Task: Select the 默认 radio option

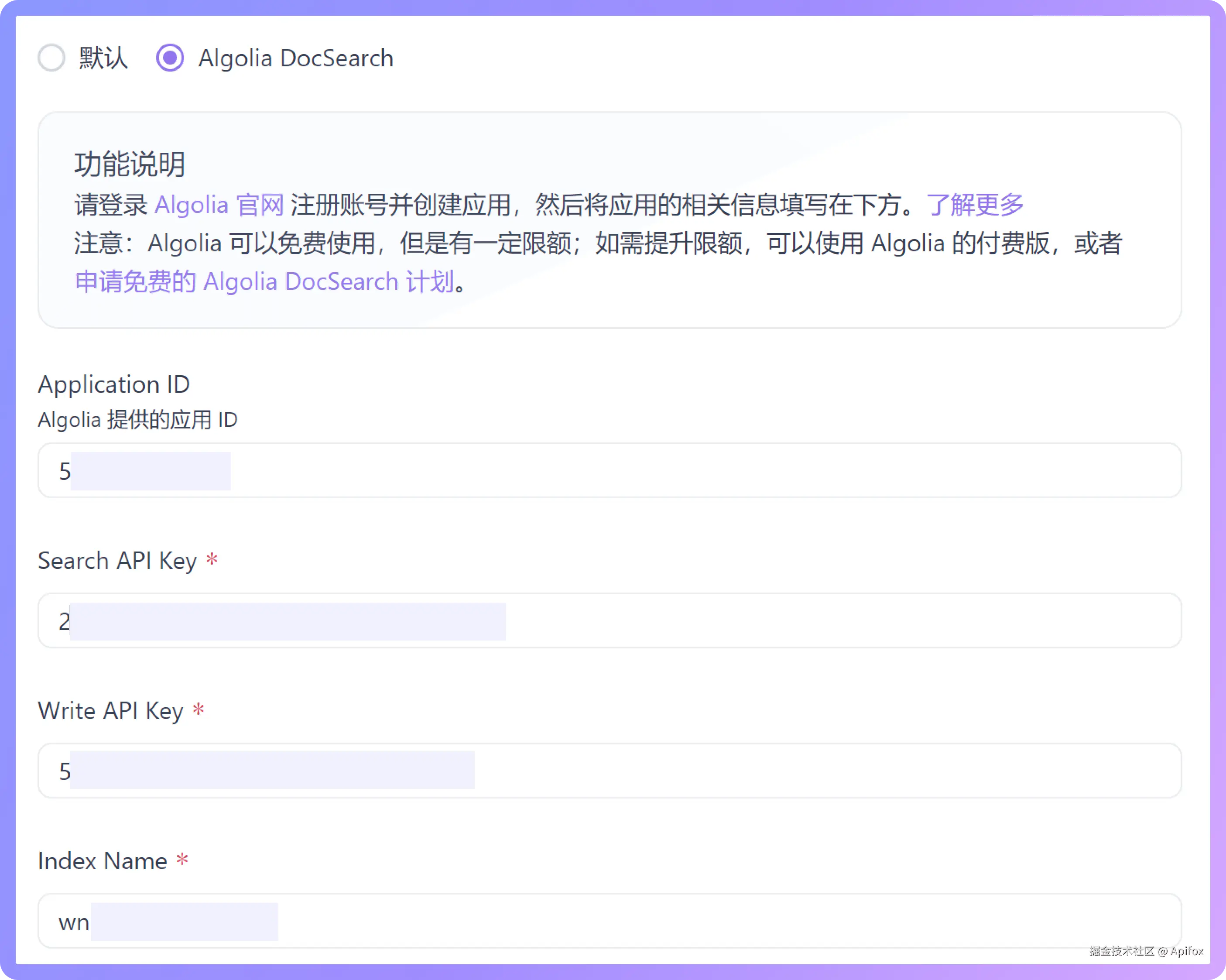Action: click(52, 58)
